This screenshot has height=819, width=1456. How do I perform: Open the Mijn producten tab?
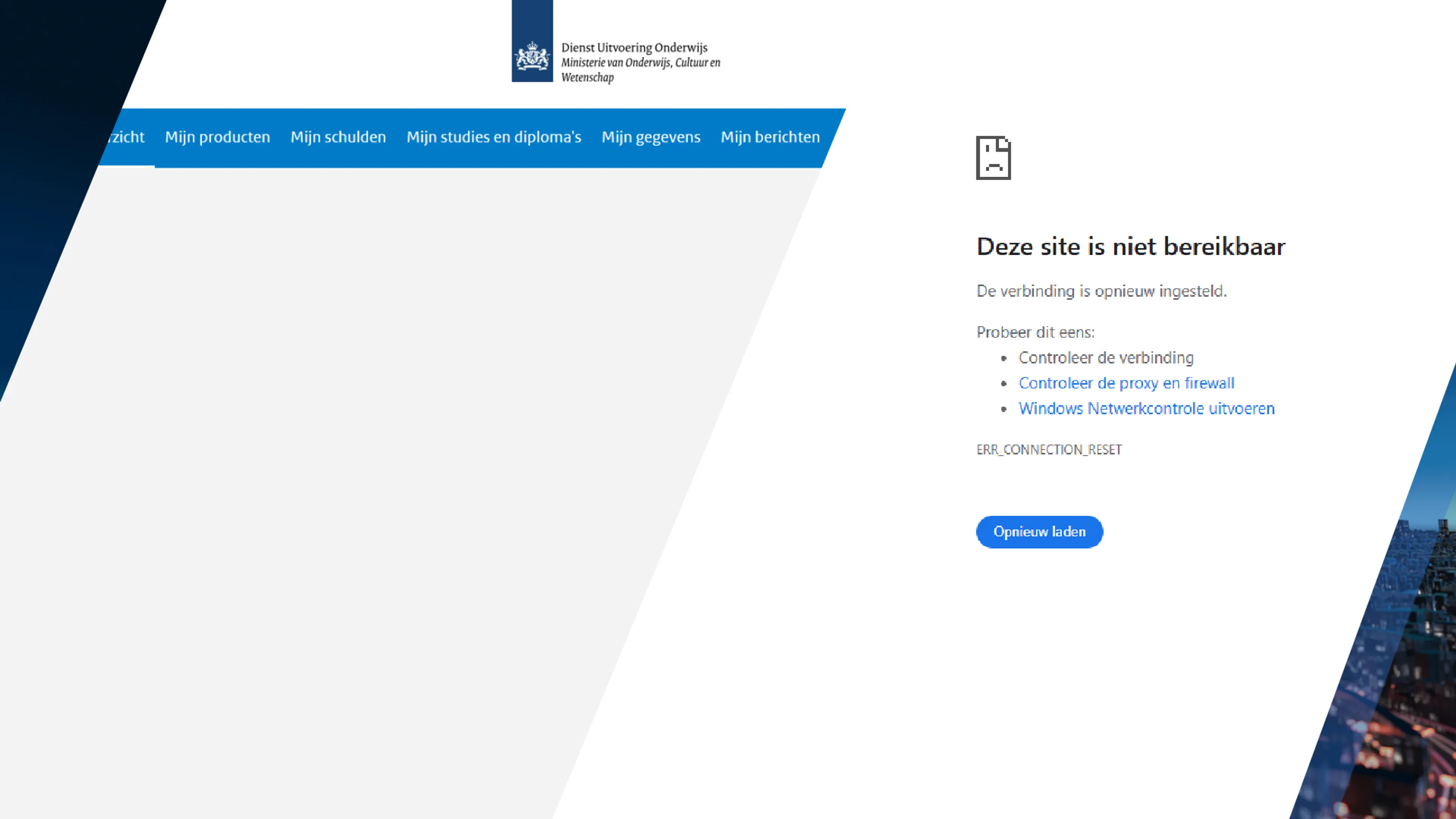(218, 137)
